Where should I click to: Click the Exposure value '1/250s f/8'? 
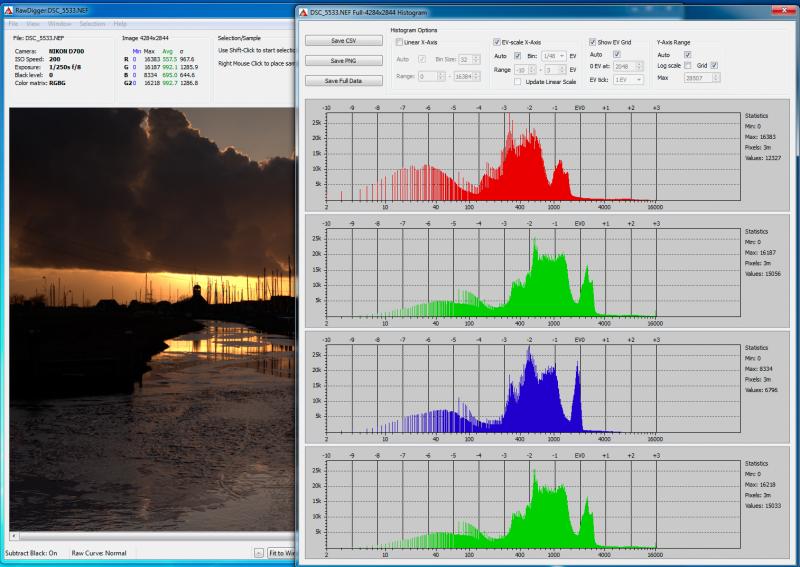pos(65,67)
